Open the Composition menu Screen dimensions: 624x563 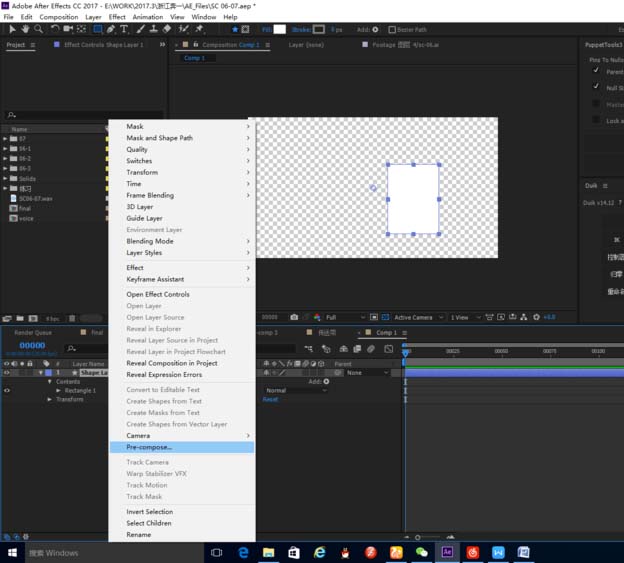coord(58,17)
